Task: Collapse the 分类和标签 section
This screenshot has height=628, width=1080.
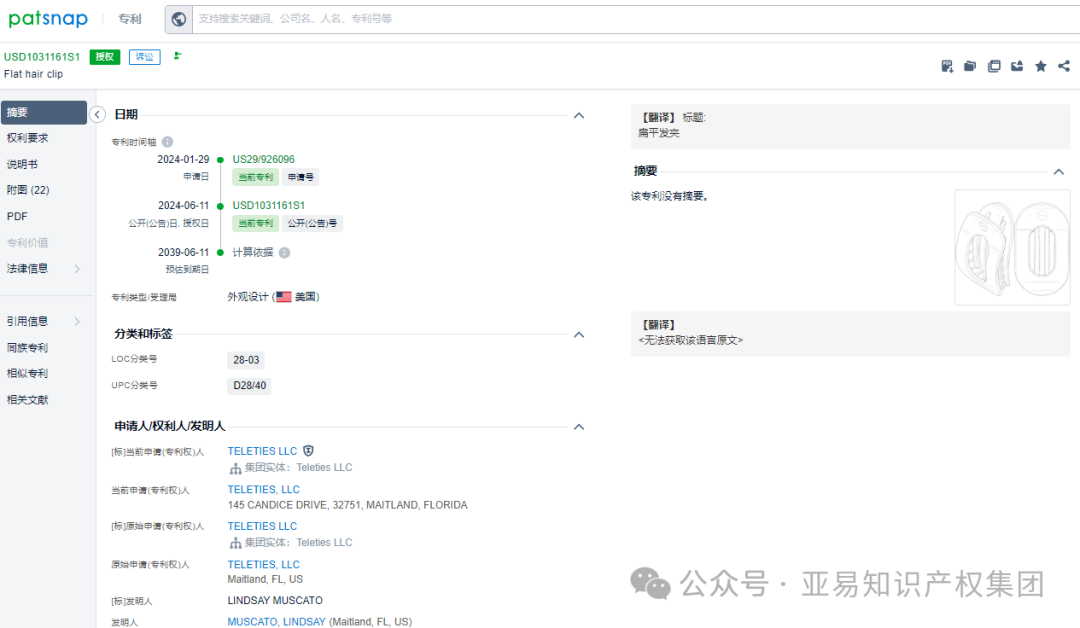Action: (x=579, y=335)
